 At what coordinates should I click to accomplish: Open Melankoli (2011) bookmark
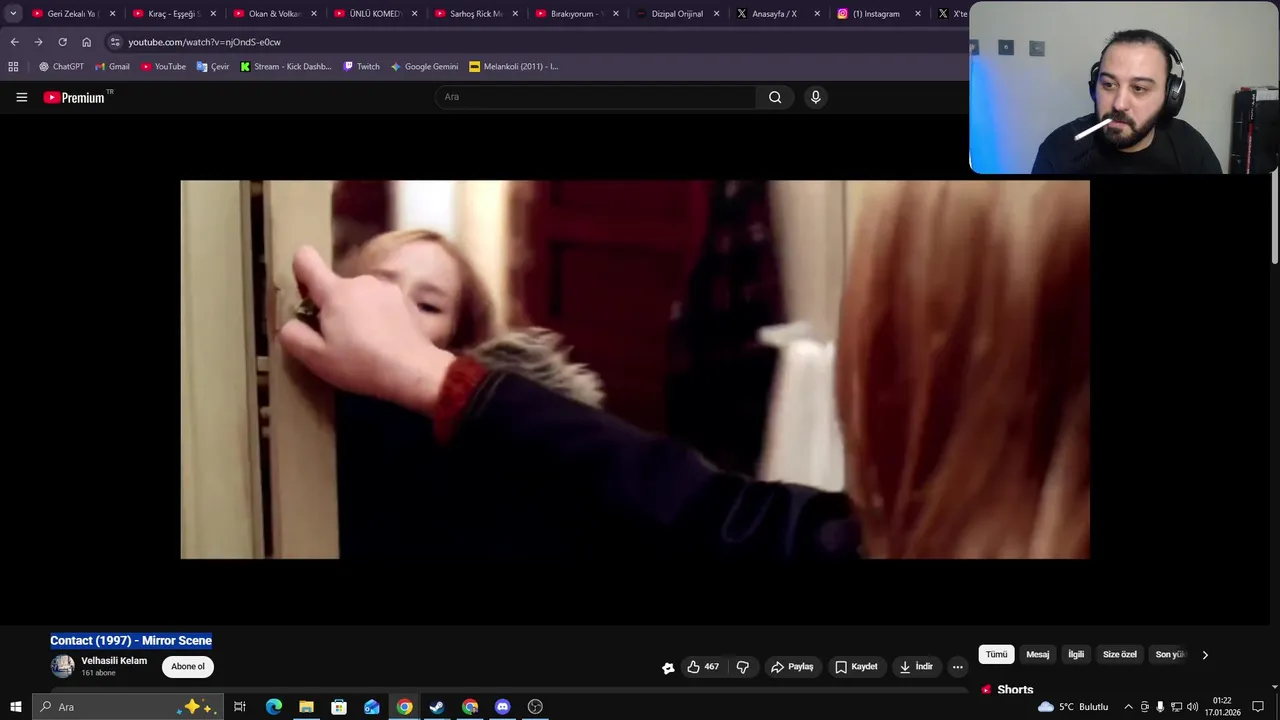(514, 66)
